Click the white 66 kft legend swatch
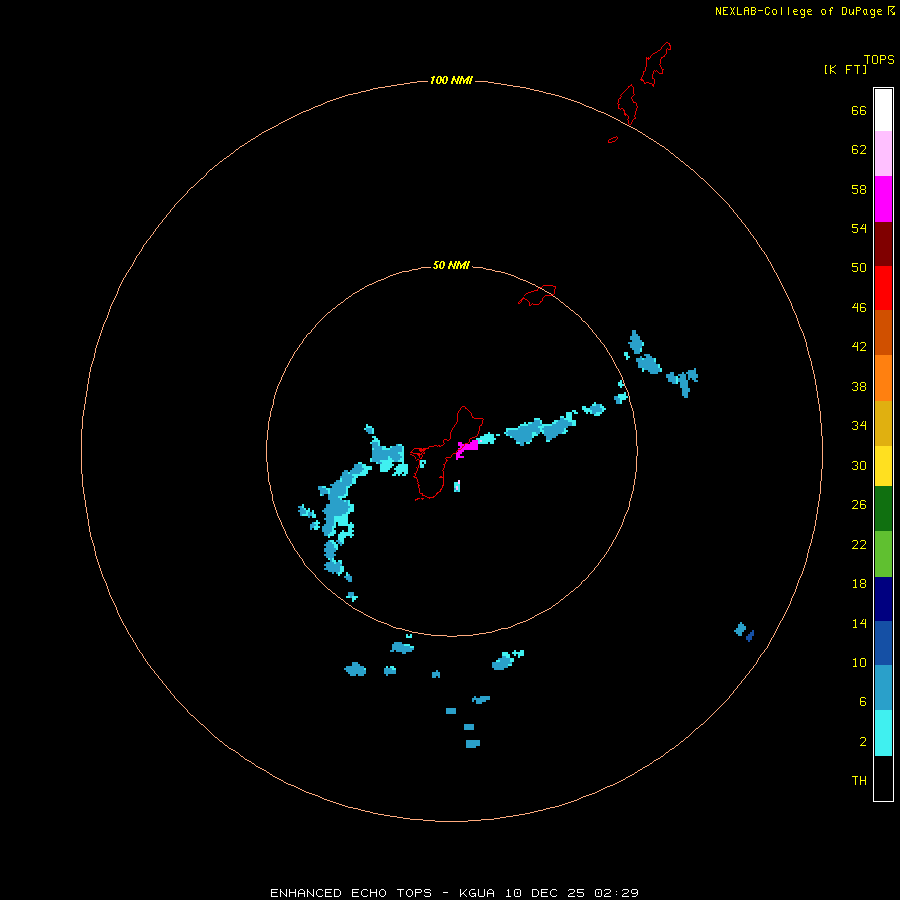900x900 pixels. tap(883, 110)
